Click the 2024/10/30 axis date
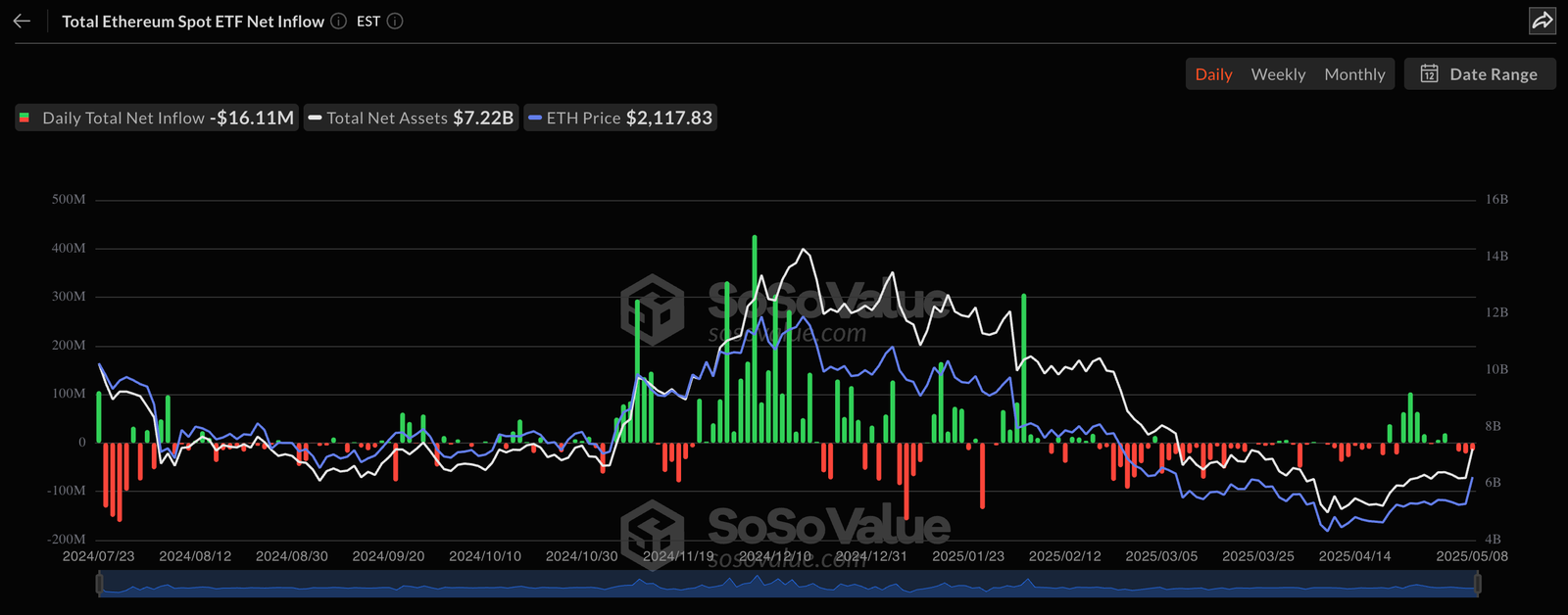The image size is (1568, 615). [x=582, y=556]
